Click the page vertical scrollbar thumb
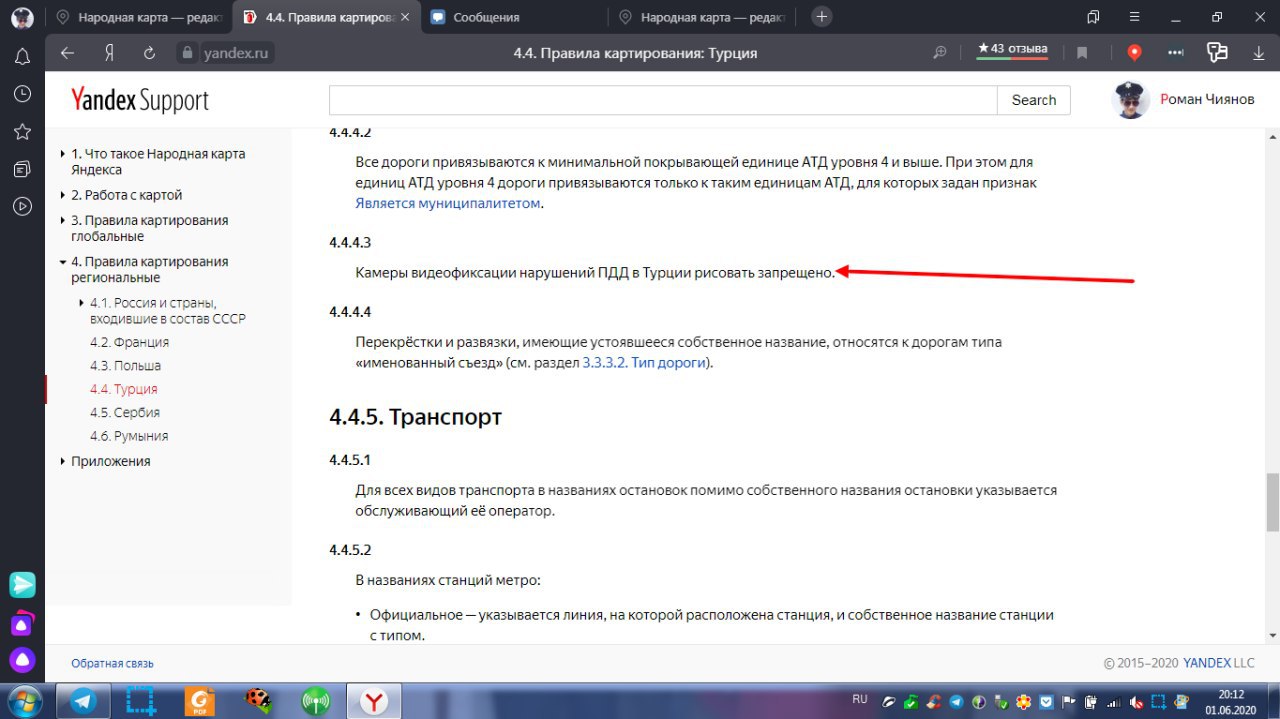The image size is (1280, 719). click(x=1272, y=501)
